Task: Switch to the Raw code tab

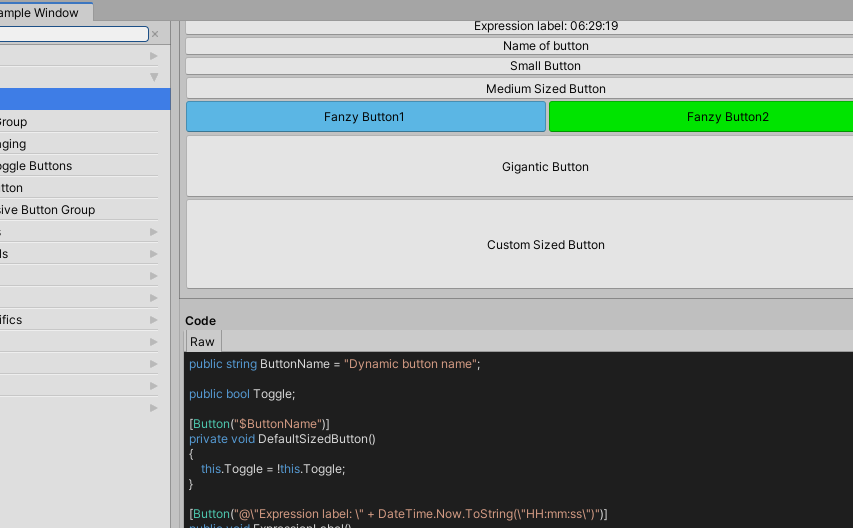Action: (x=202, y=342)
